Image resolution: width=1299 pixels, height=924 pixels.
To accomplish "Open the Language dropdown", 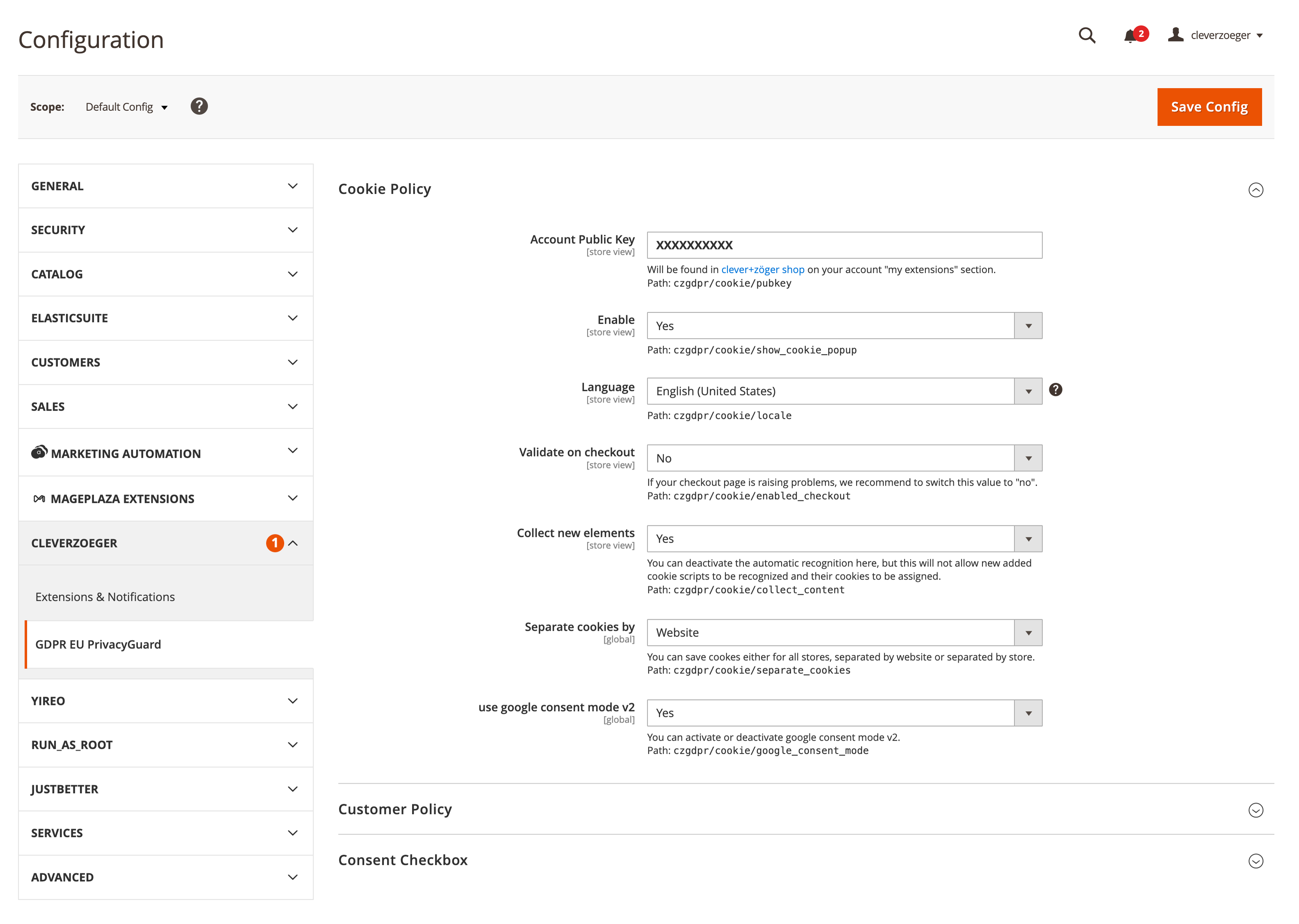I will (844, 391).
